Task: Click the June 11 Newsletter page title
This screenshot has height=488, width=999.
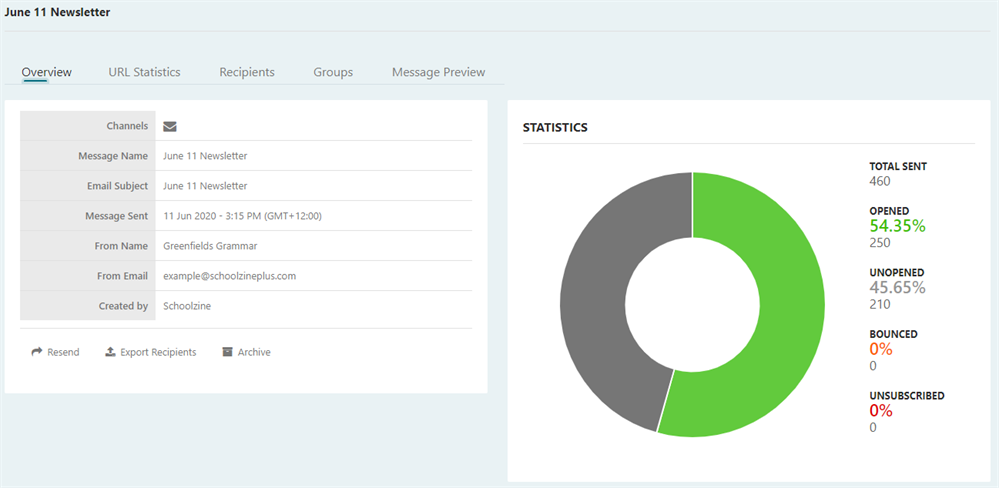Action: (x=58, y=13)
